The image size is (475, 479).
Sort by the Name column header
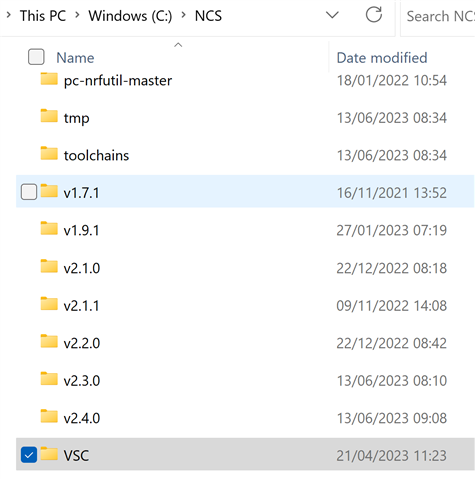click(x=75, y=58)
